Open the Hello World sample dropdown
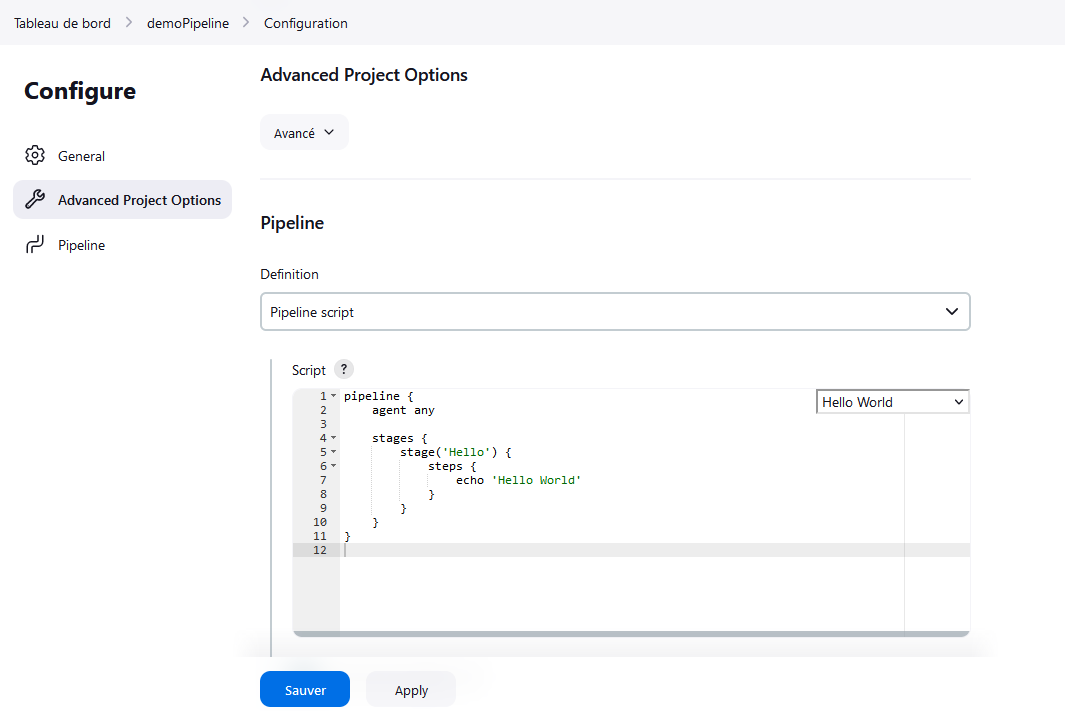This screenshot has width=1065, height=711. 892,402
